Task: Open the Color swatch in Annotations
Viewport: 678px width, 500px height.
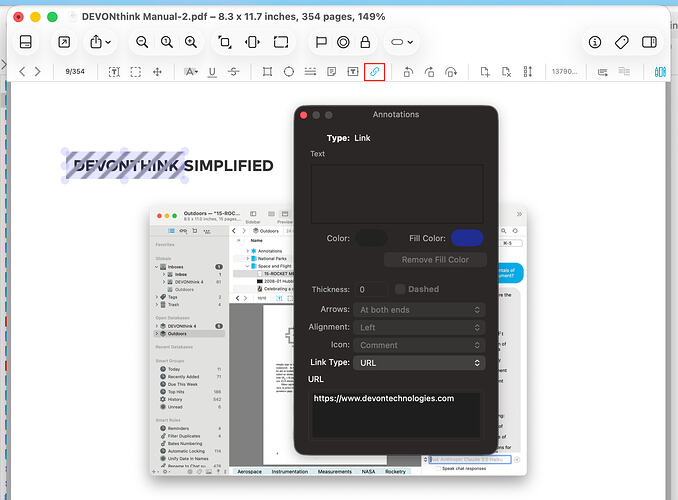Action: click(371, 238)
